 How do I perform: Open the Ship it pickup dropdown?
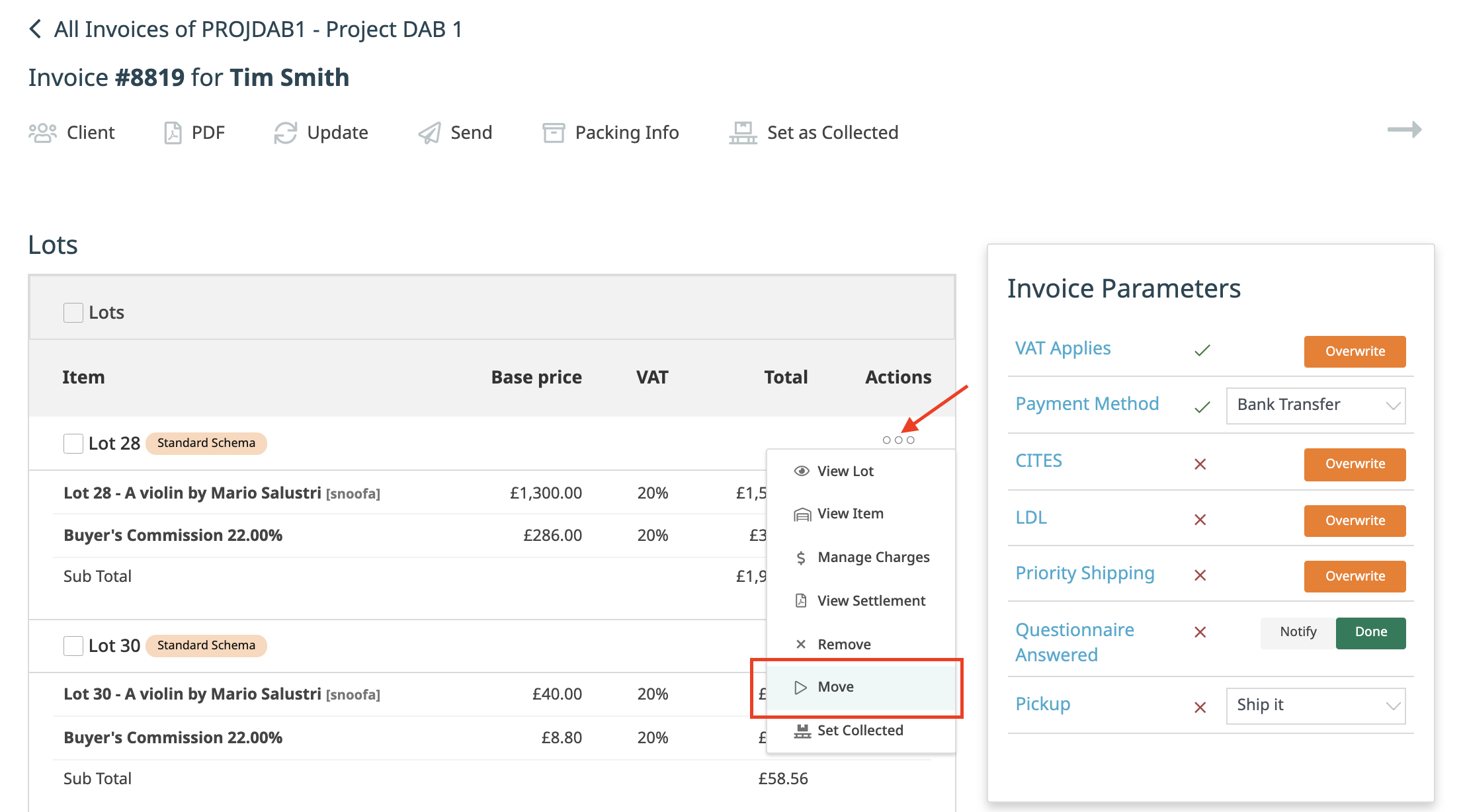click(1316, 706)
